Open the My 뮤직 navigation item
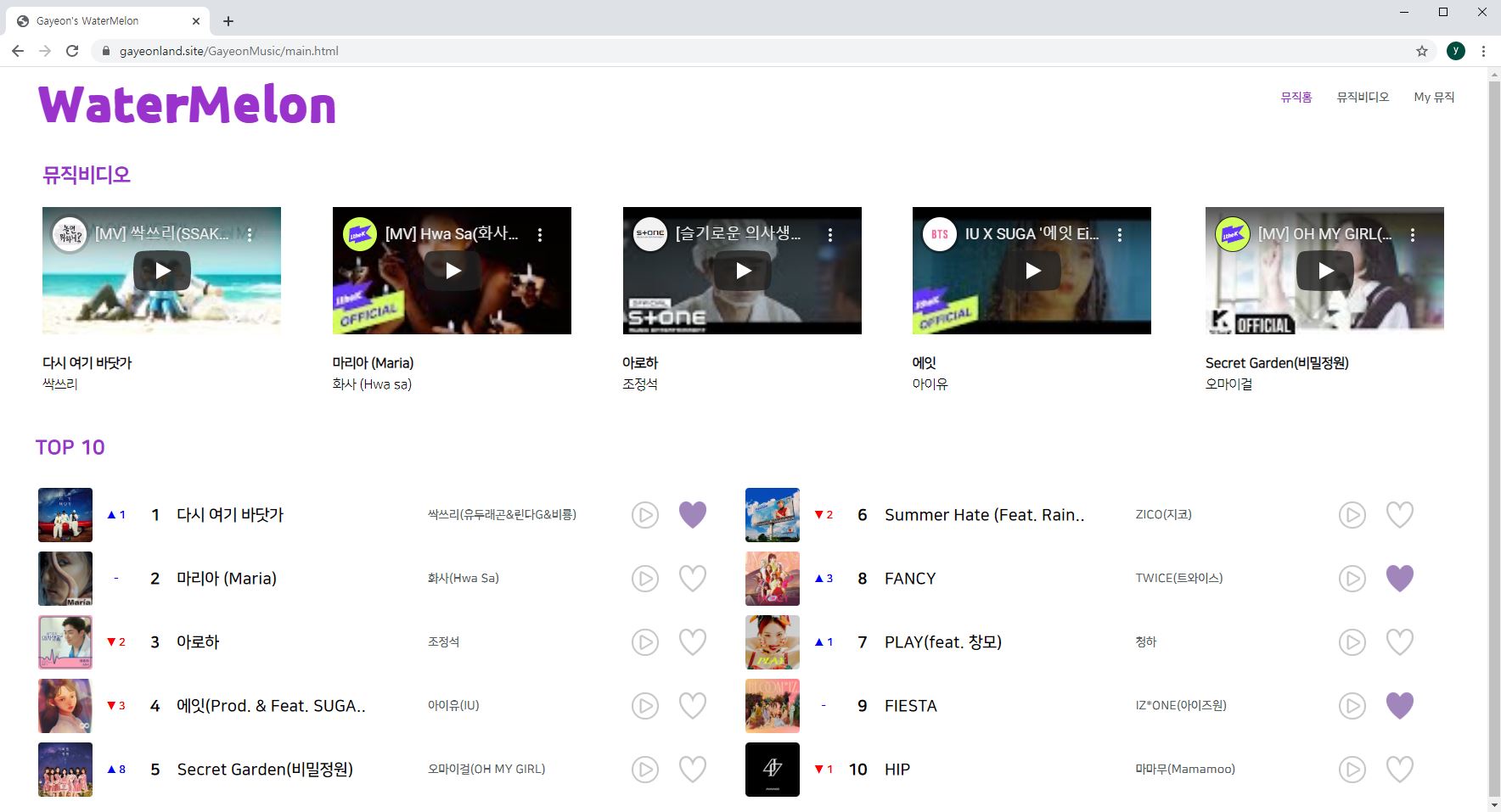 (1433, 98)
